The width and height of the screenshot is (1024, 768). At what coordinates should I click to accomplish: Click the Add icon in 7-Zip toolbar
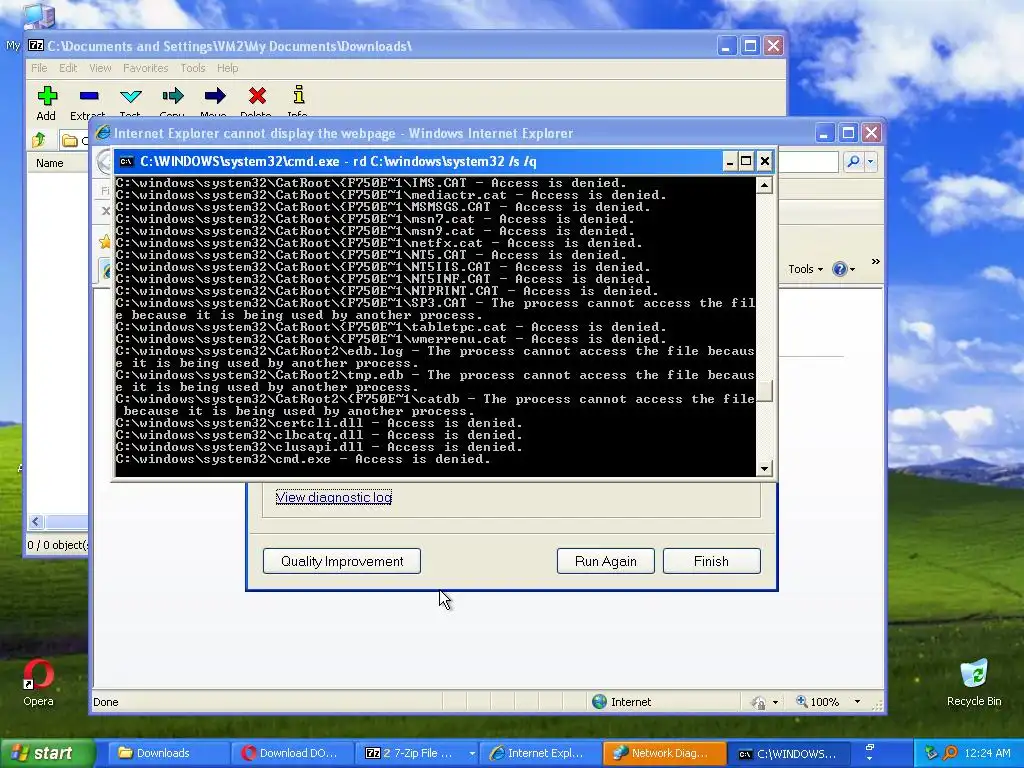tap(46, 96)
